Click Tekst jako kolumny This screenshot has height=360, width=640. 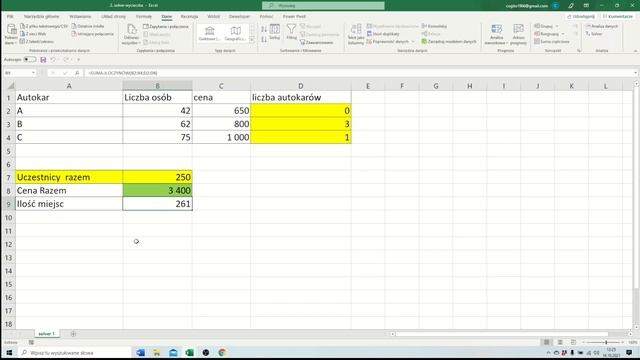(356, 34)
